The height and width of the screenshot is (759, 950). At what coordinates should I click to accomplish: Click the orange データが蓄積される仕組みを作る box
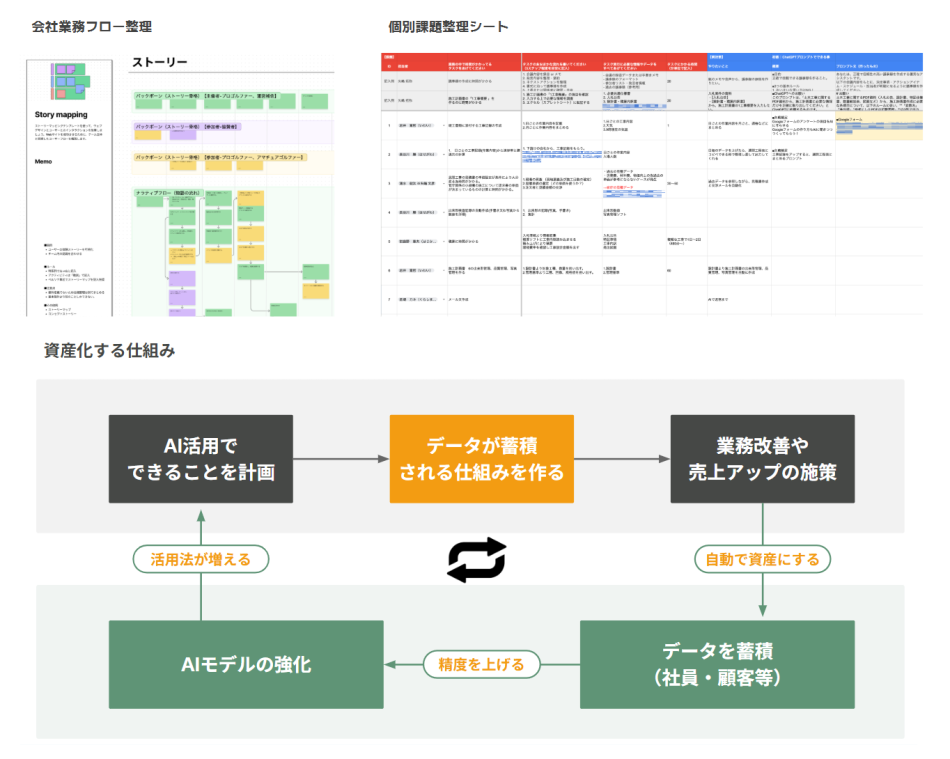(x=481, y=458)
